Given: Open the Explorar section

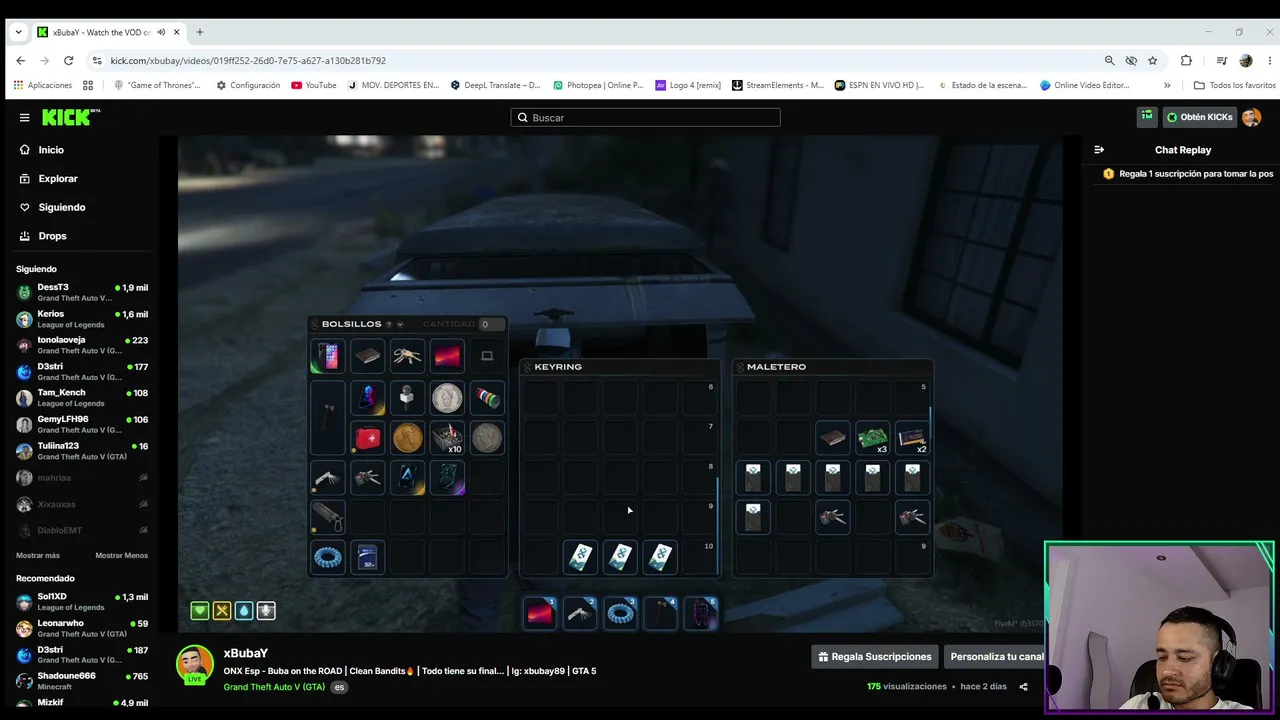Looking at the screenshot, I should [x=58, y=179].
